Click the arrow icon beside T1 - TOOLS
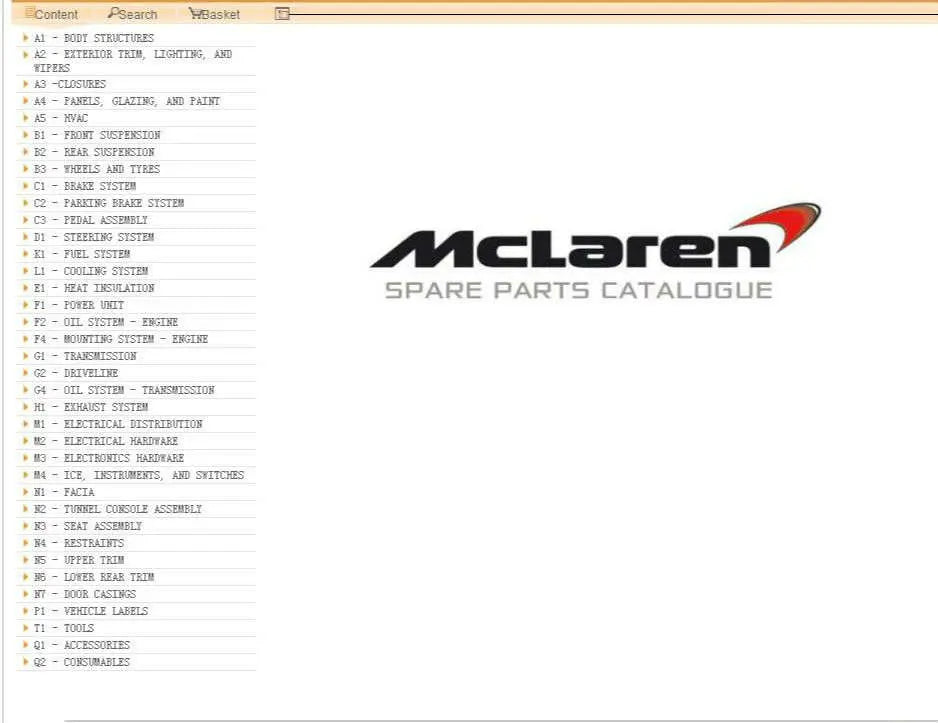The image size is (938, 723). click(x=24, y=627)
